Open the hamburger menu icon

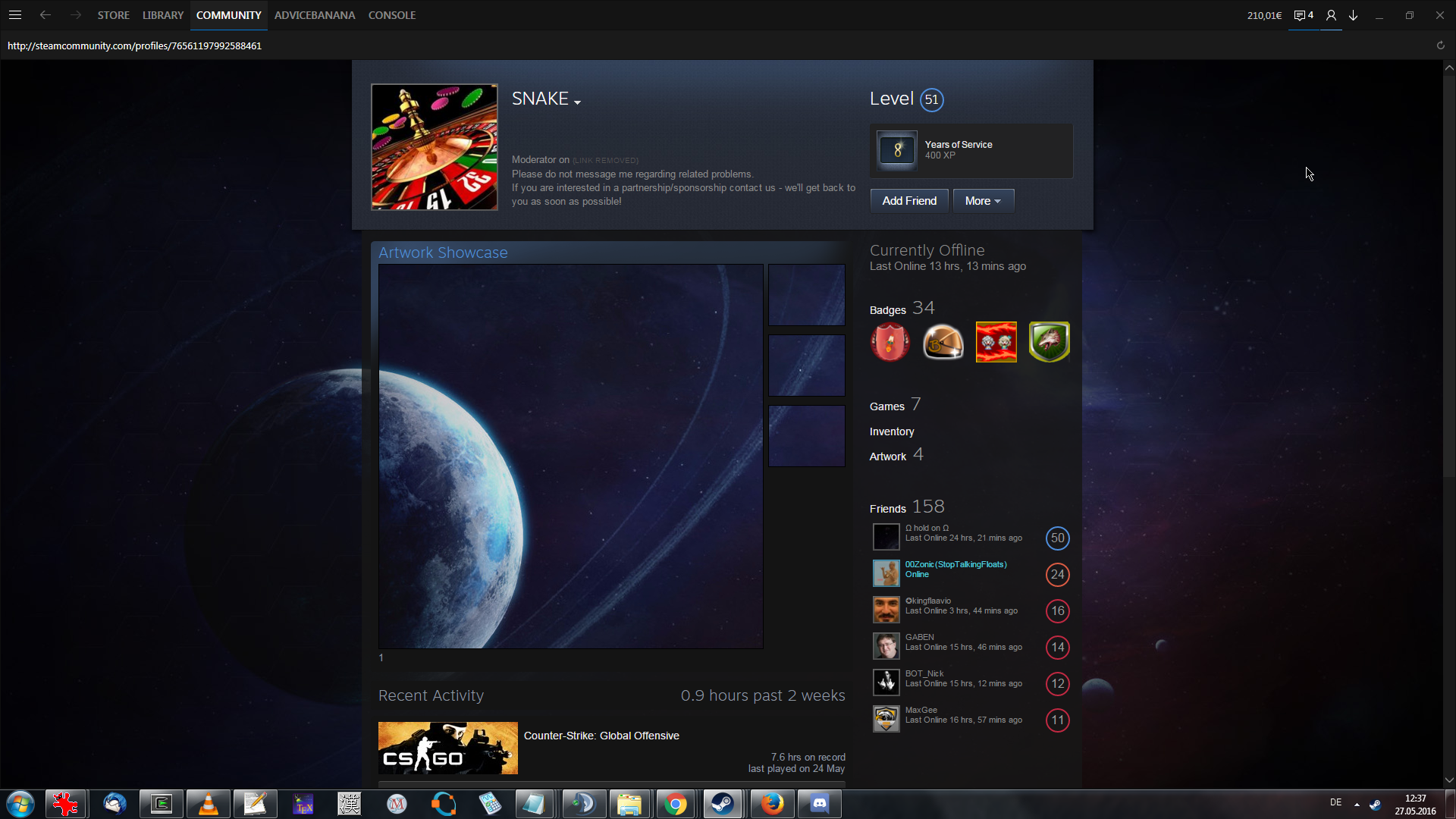tap(14, 15)
